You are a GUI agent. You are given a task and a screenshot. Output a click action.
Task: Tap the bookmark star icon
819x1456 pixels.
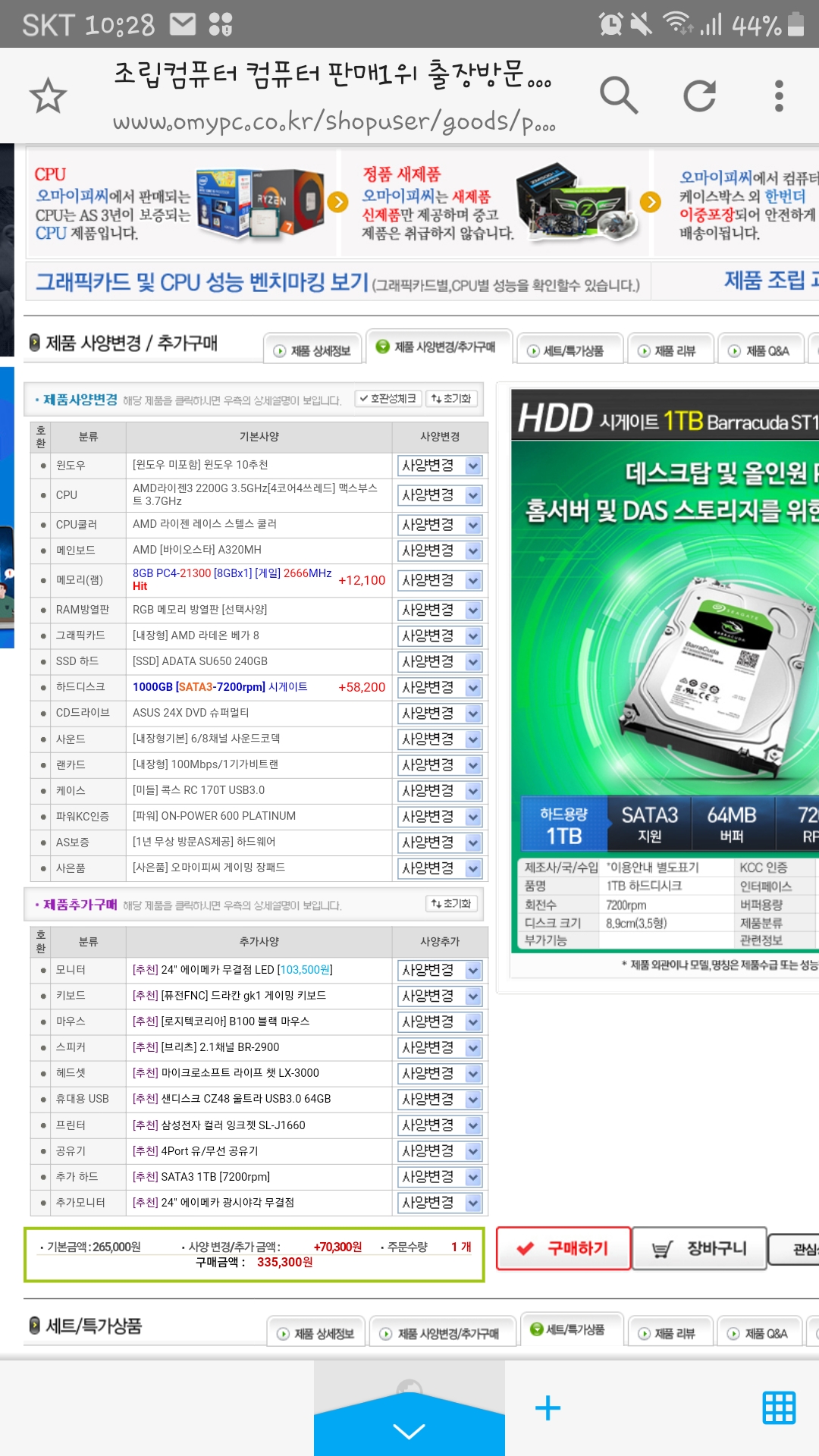coord(48,96)
